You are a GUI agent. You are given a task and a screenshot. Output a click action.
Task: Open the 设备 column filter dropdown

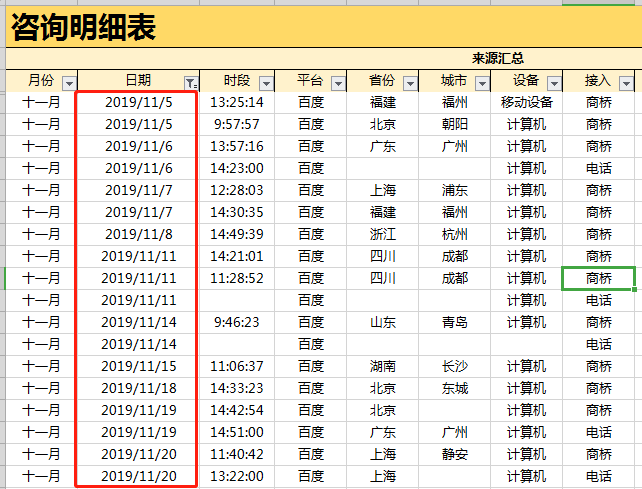coord(554,83)
